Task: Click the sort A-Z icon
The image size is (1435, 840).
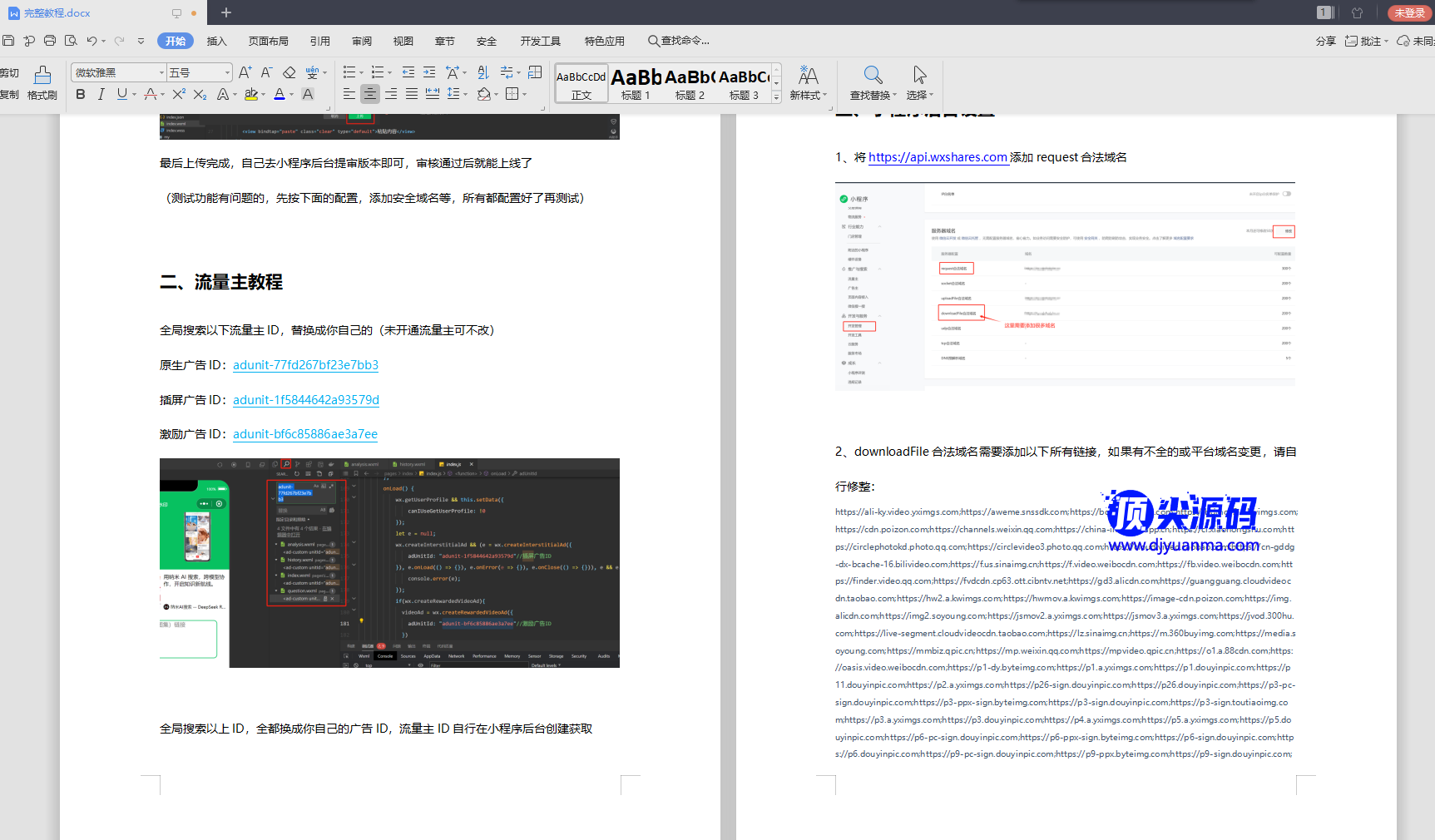Action: (483, 73)
